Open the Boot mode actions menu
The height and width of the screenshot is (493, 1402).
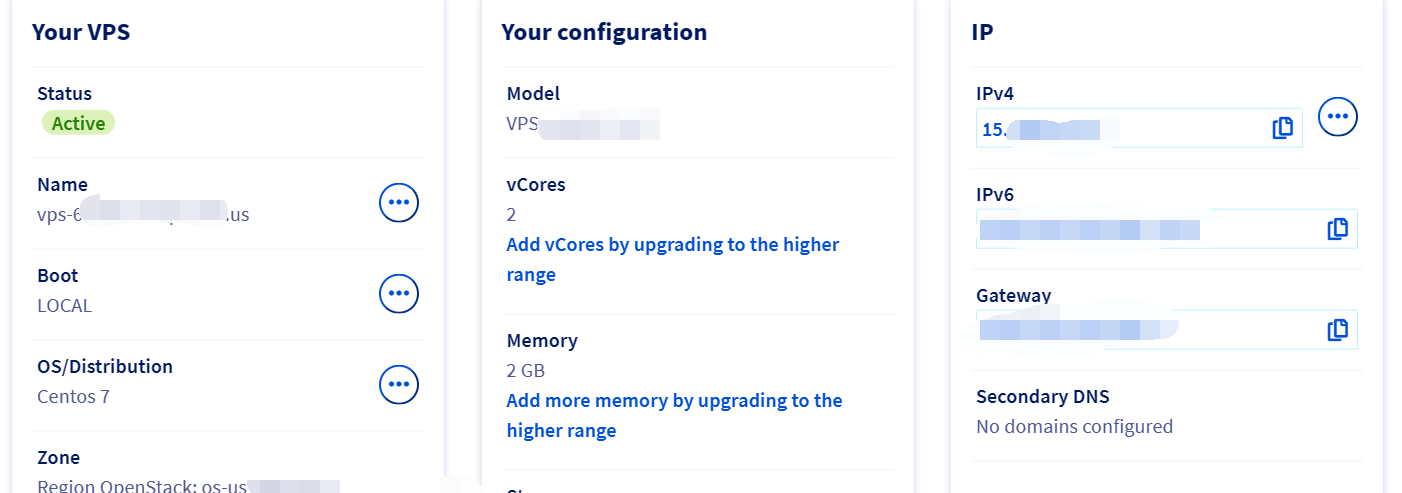tap(399, 294)
